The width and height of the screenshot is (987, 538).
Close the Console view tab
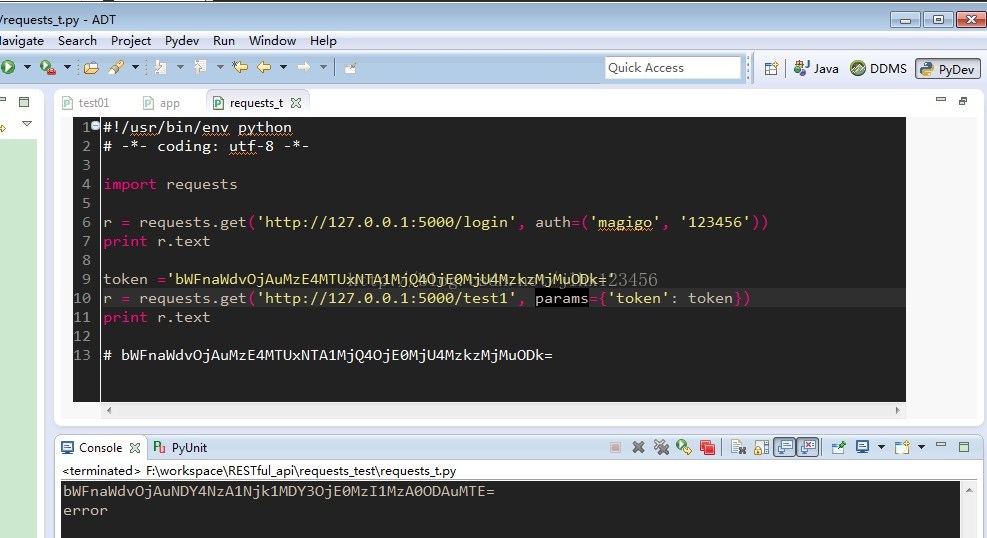coord(135,448)
